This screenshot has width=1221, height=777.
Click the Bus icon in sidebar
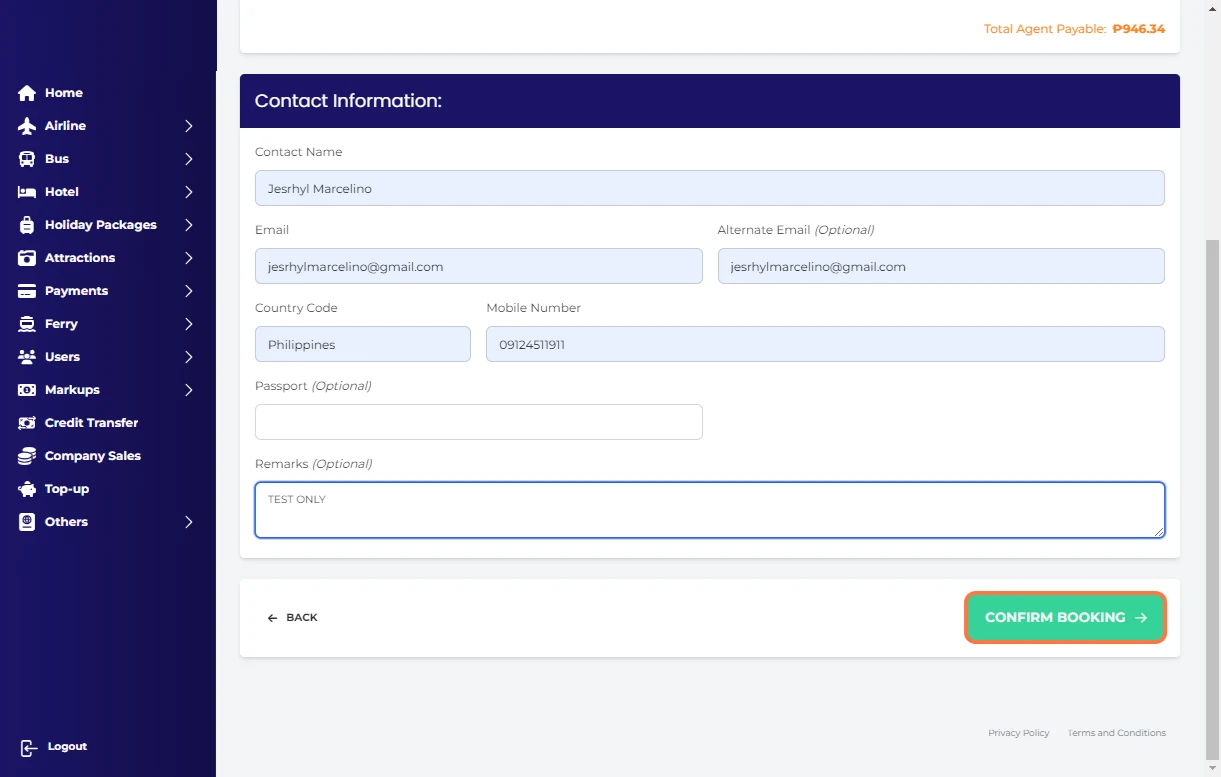pyautogui.click(x=27, y=159)
